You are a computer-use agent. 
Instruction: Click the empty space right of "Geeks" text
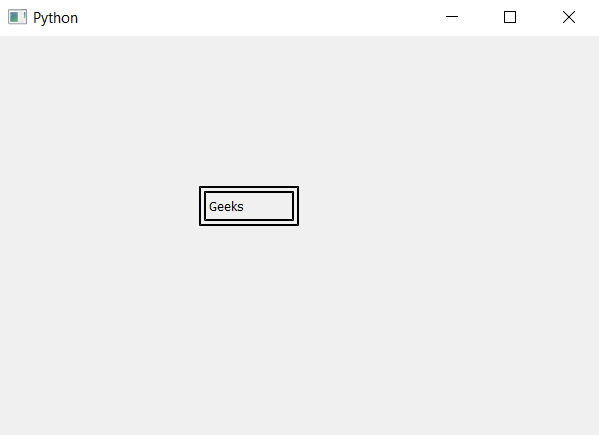tap(267, 207)
